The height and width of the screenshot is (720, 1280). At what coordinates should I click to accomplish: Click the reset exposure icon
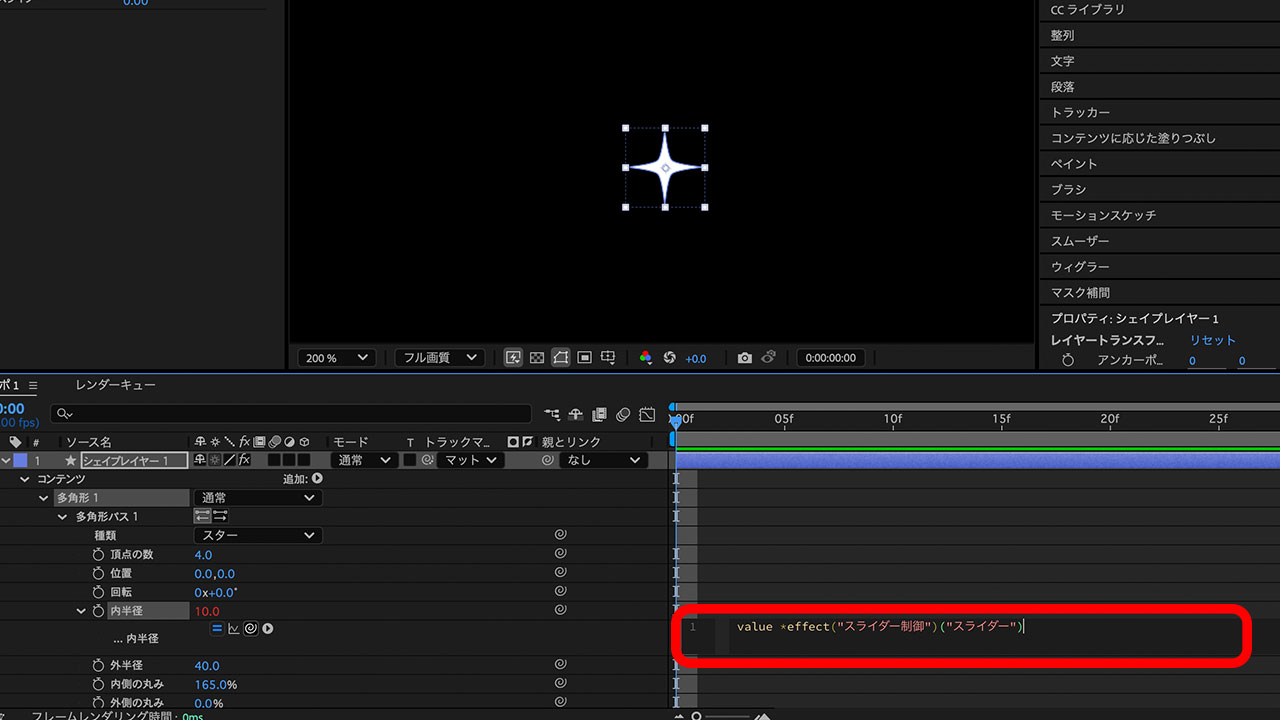tap(670, 358)
